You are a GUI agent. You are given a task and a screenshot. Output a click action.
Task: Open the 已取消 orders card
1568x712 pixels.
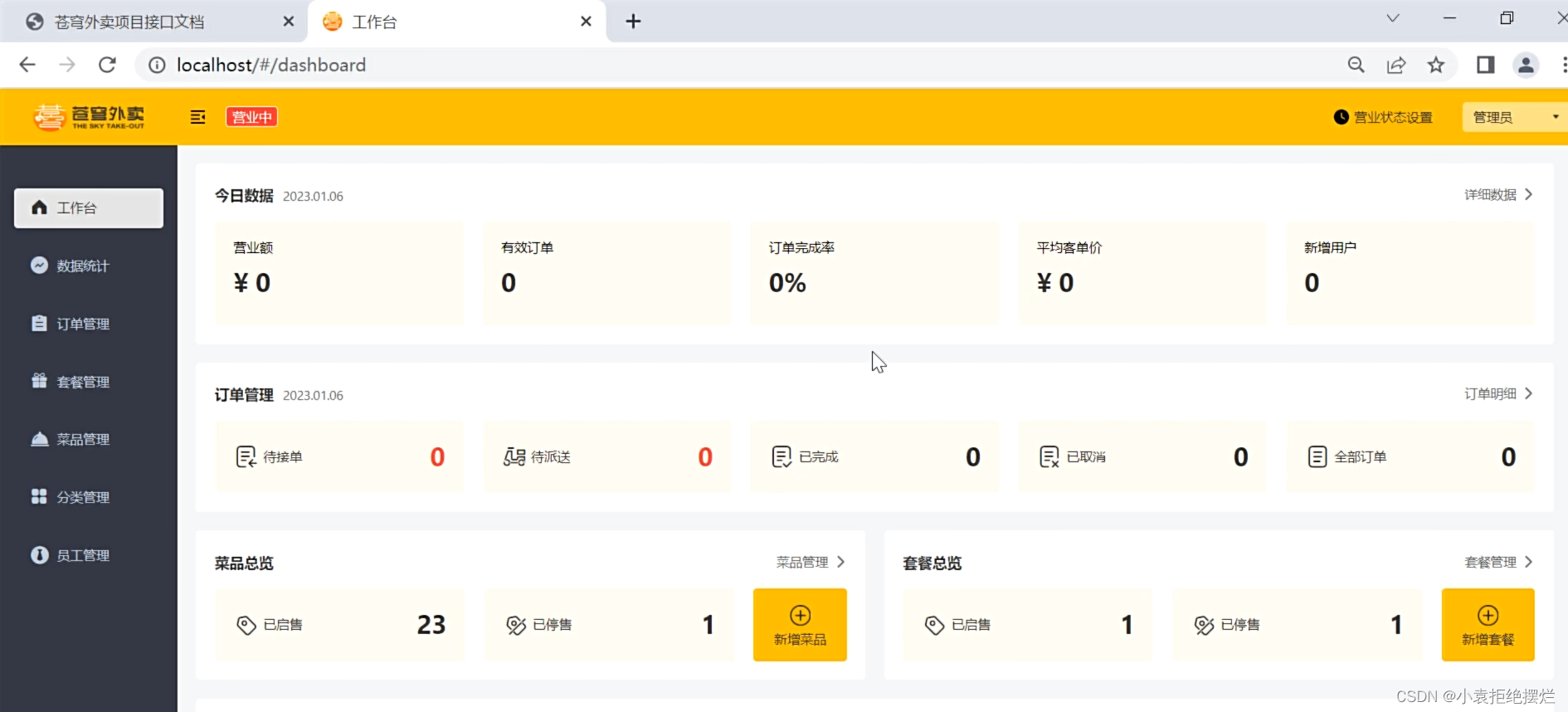click(x=1142, y=456)
